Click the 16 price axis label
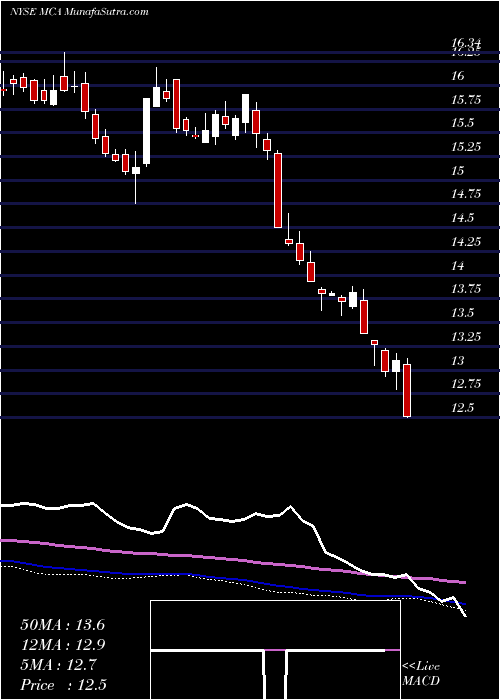500x700 pixels. [458, 76]
